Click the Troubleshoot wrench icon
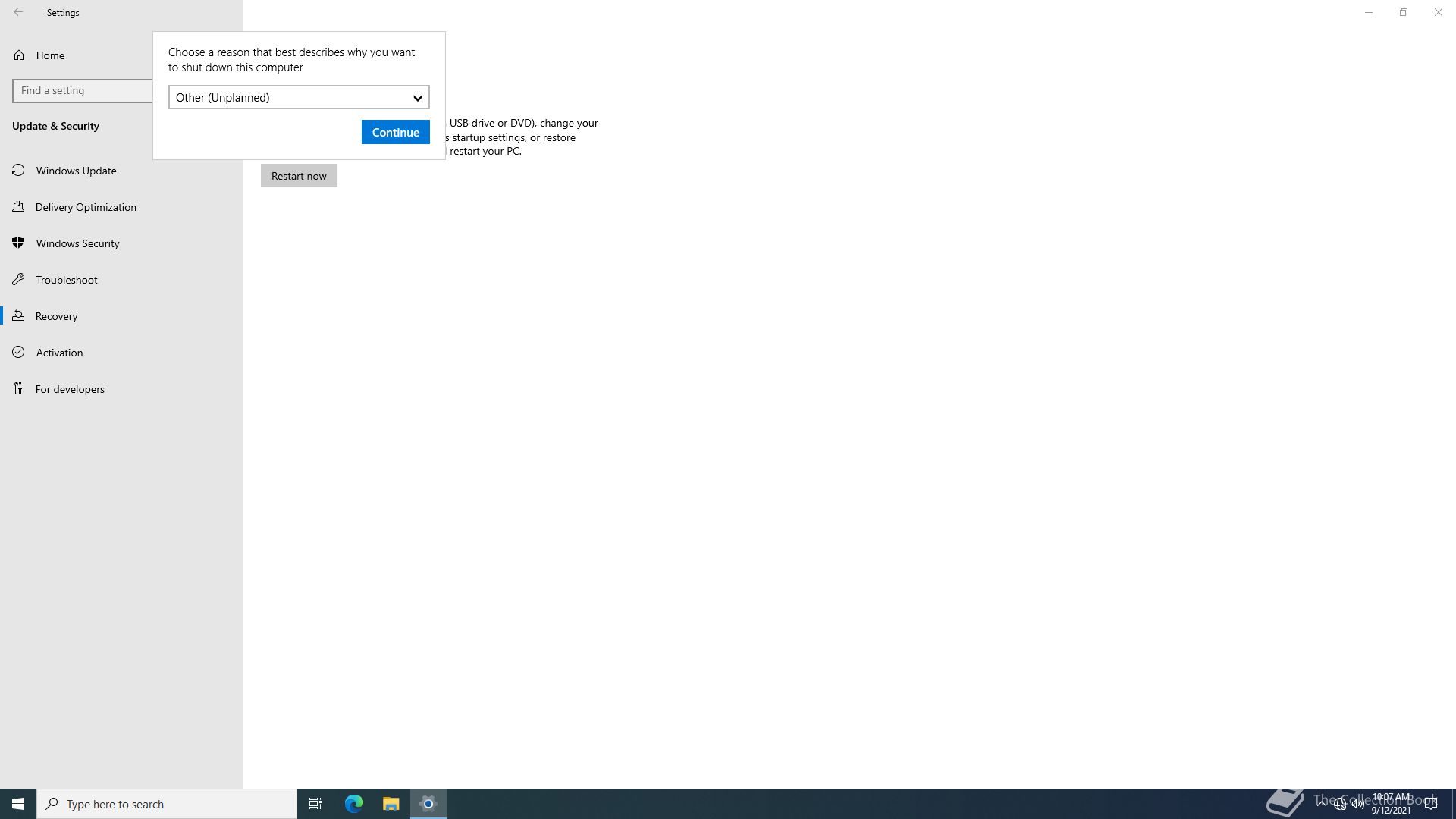 18,280
